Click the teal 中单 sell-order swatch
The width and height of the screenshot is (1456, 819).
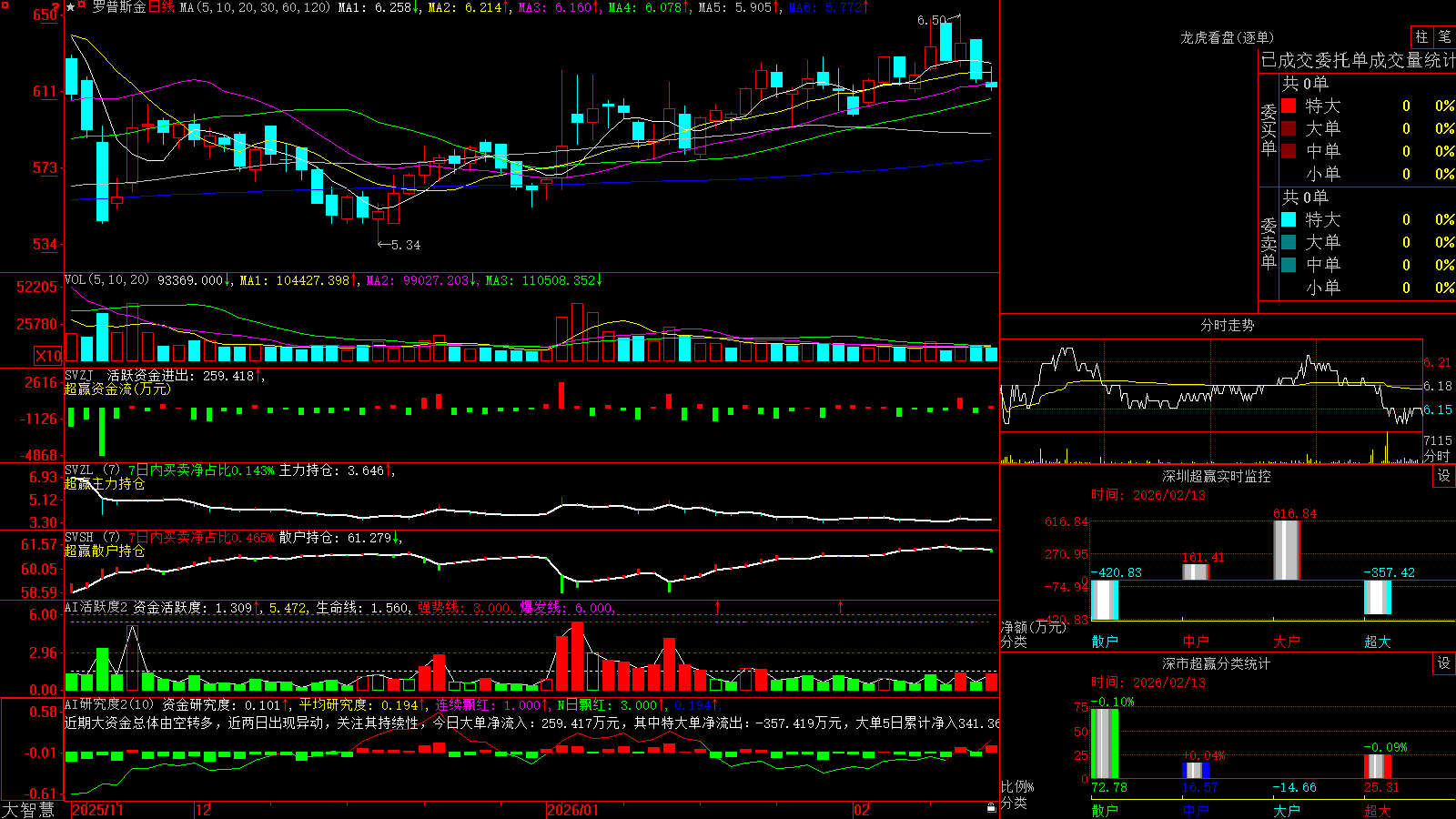click(x=1289, y=265)
